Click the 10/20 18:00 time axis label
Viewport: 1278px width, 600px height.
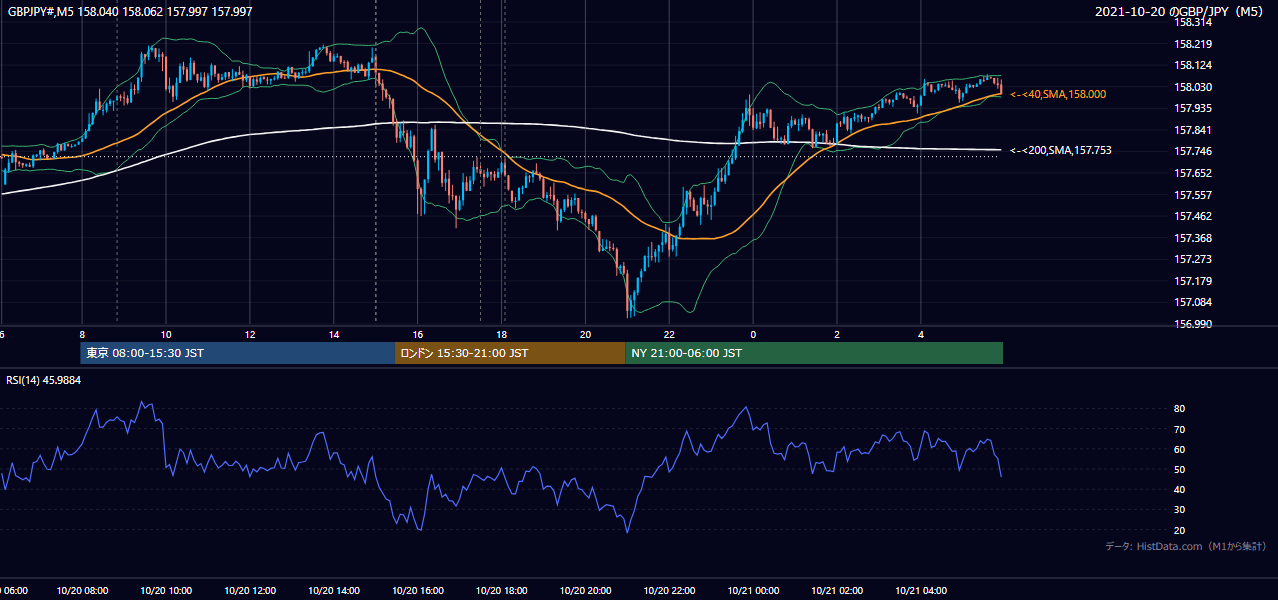[x=502, y=591]
